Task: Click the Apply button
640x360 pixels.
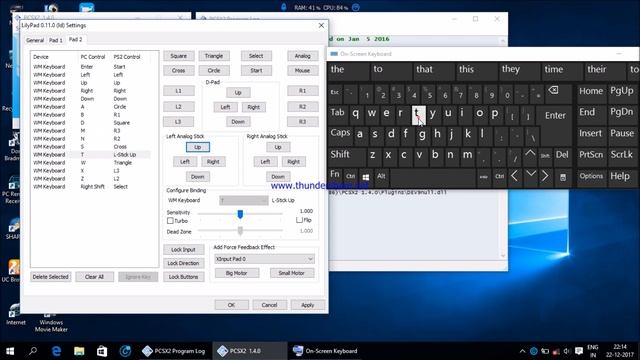Action: [x=307, y=305]
